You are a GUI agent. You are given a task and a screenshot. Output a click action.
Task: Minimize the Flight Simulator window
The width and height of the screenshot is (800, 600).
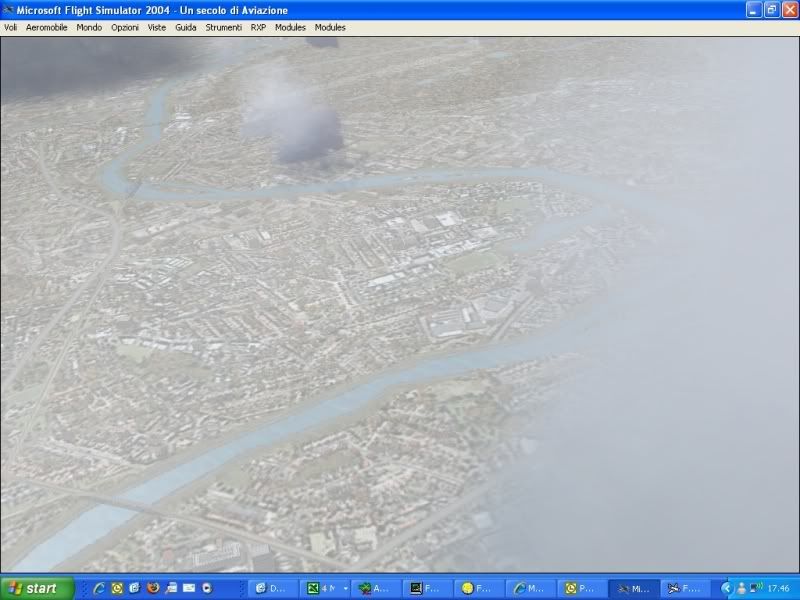point(754,10)
